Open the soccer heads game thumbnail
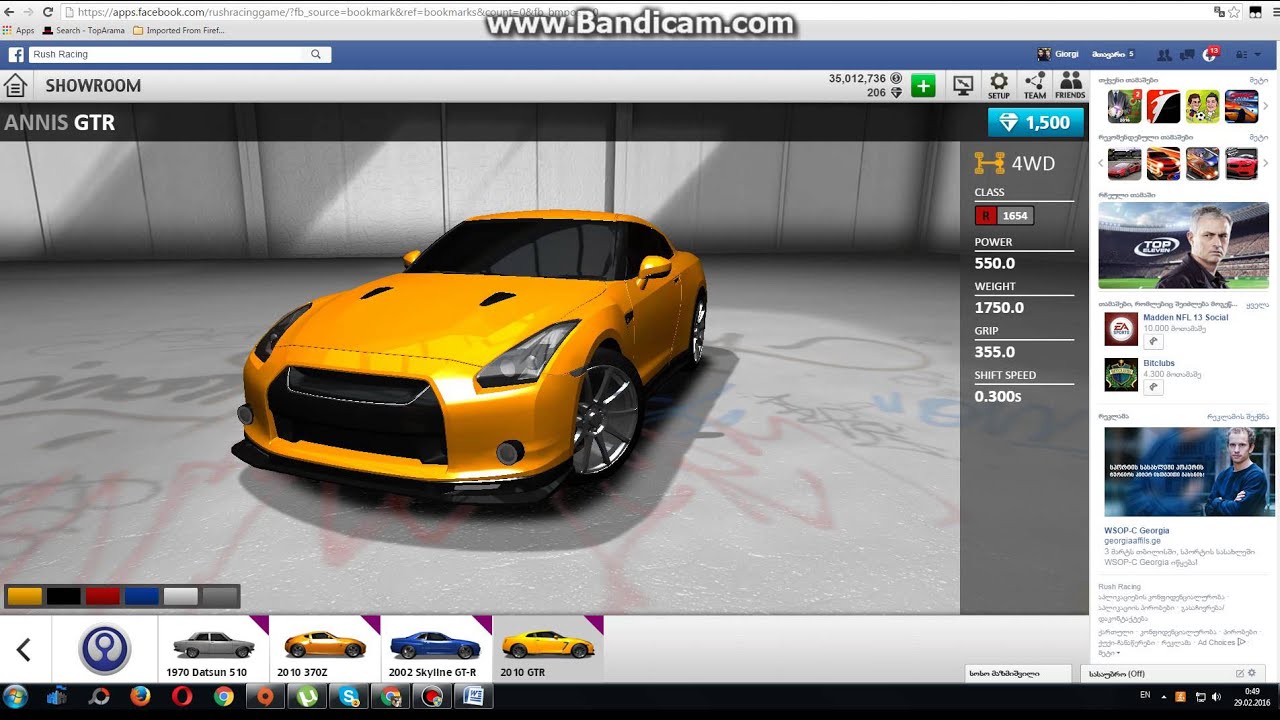Screen dimensions: 1280x720 tap(1202, 106)
